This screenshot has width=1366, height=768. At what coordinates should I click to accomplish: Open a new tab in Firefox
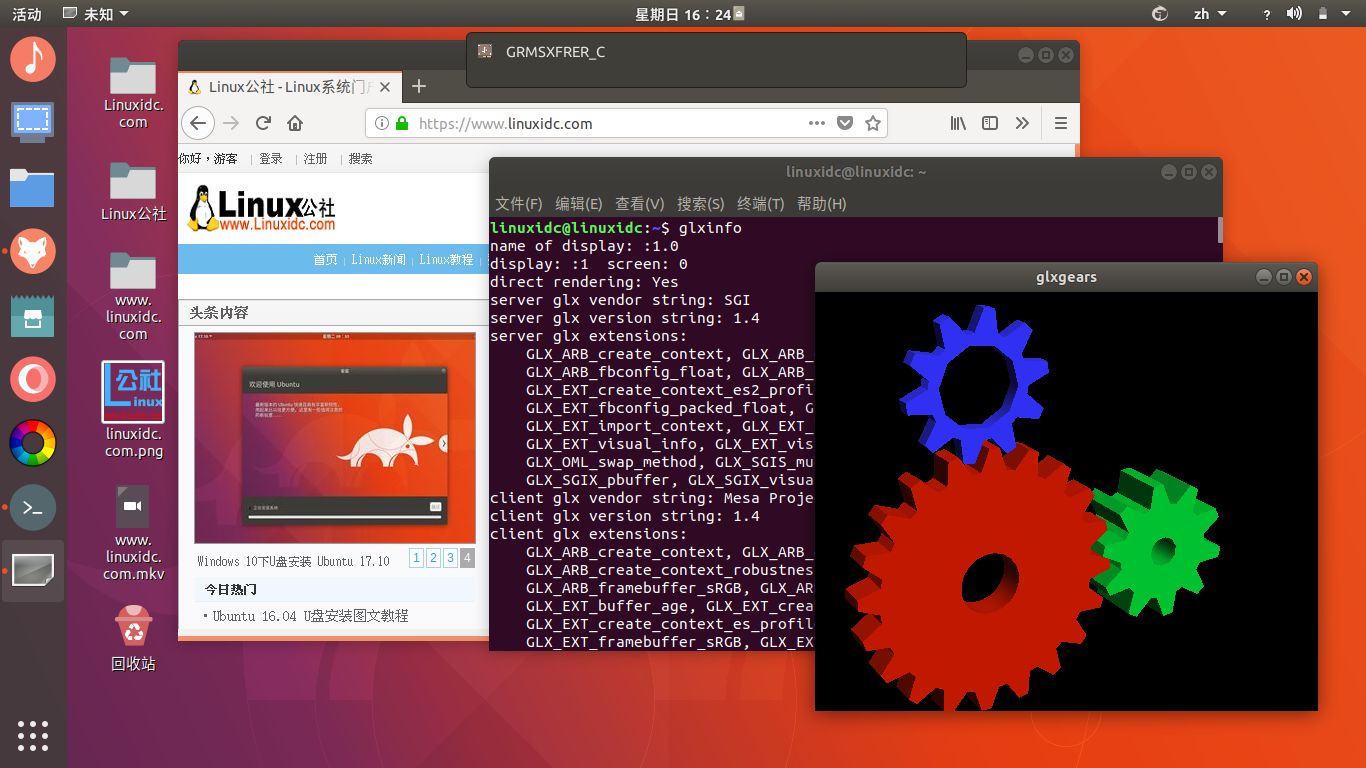pos(419,86)
